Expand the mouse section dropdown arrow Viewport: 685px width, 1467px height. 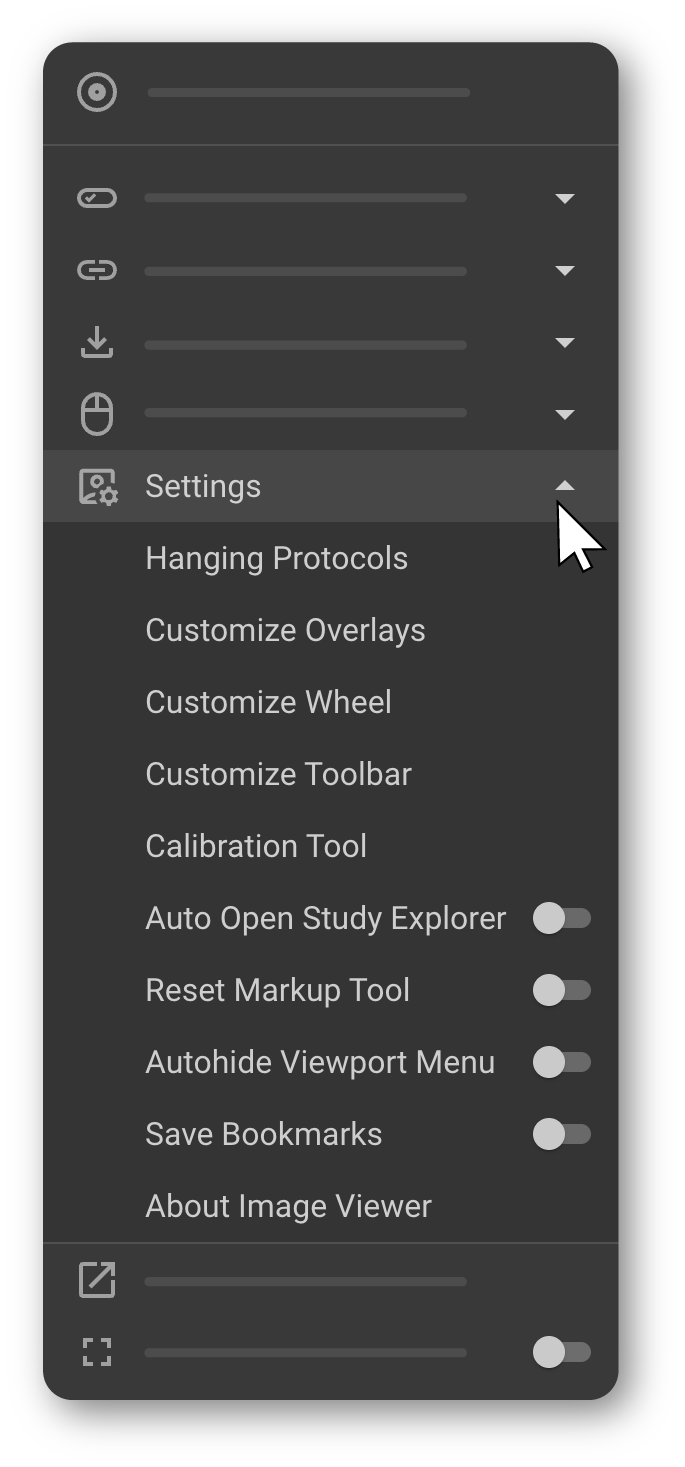565,414
